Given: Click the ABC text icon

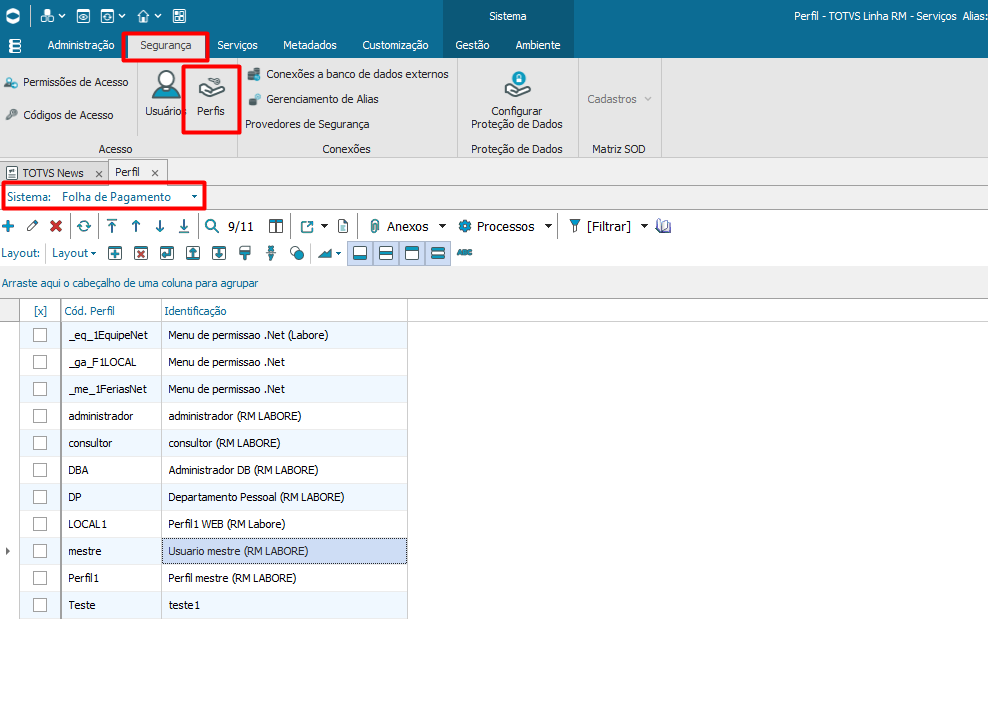Looking at the screenshot, I should (x=464, y=253).
